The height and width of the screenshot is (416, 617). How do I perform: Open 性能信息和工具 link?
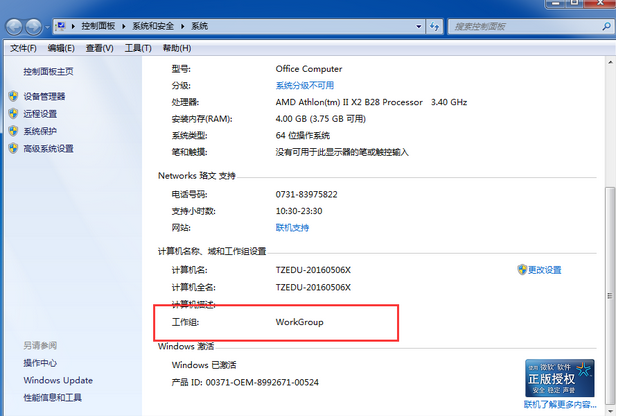click(52, 398)
